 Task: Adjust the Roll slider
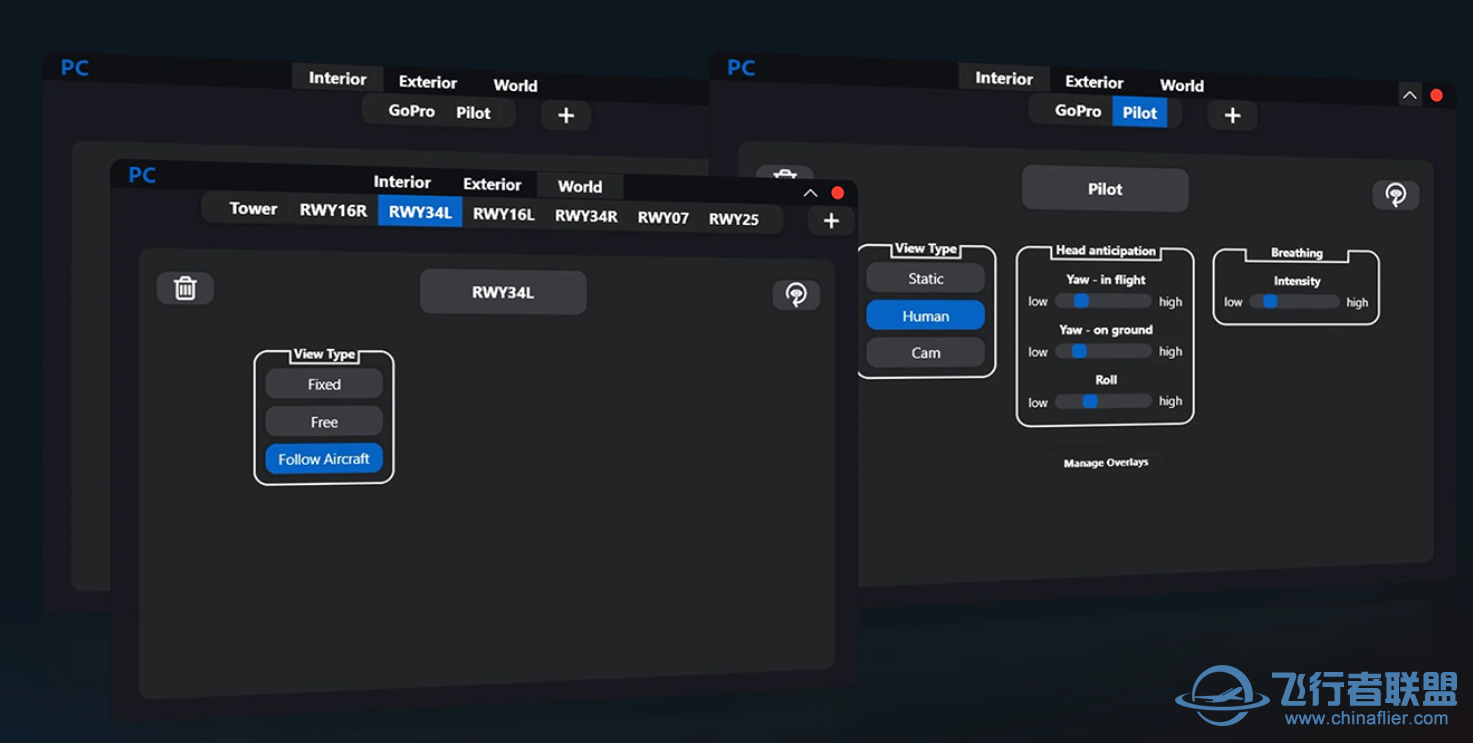coord(1103,401)
